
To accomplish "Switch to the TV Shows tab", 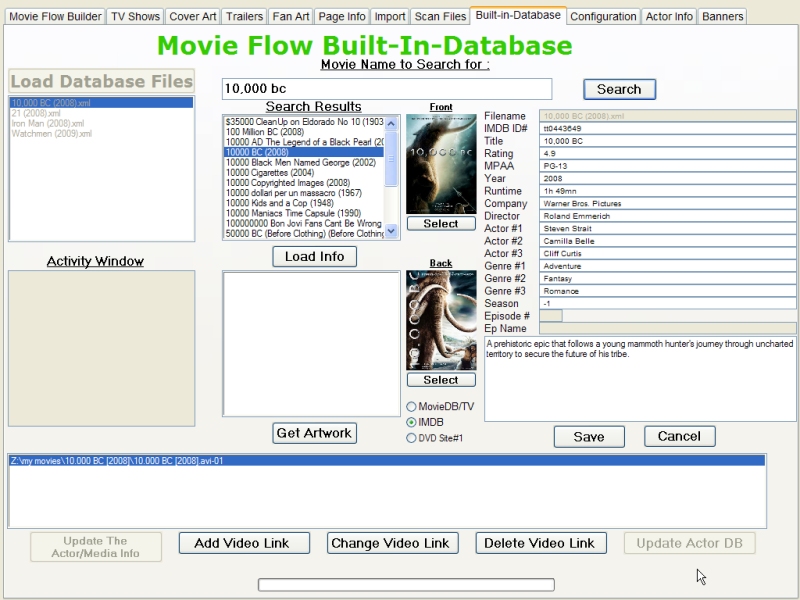I will tap(135, 17).
